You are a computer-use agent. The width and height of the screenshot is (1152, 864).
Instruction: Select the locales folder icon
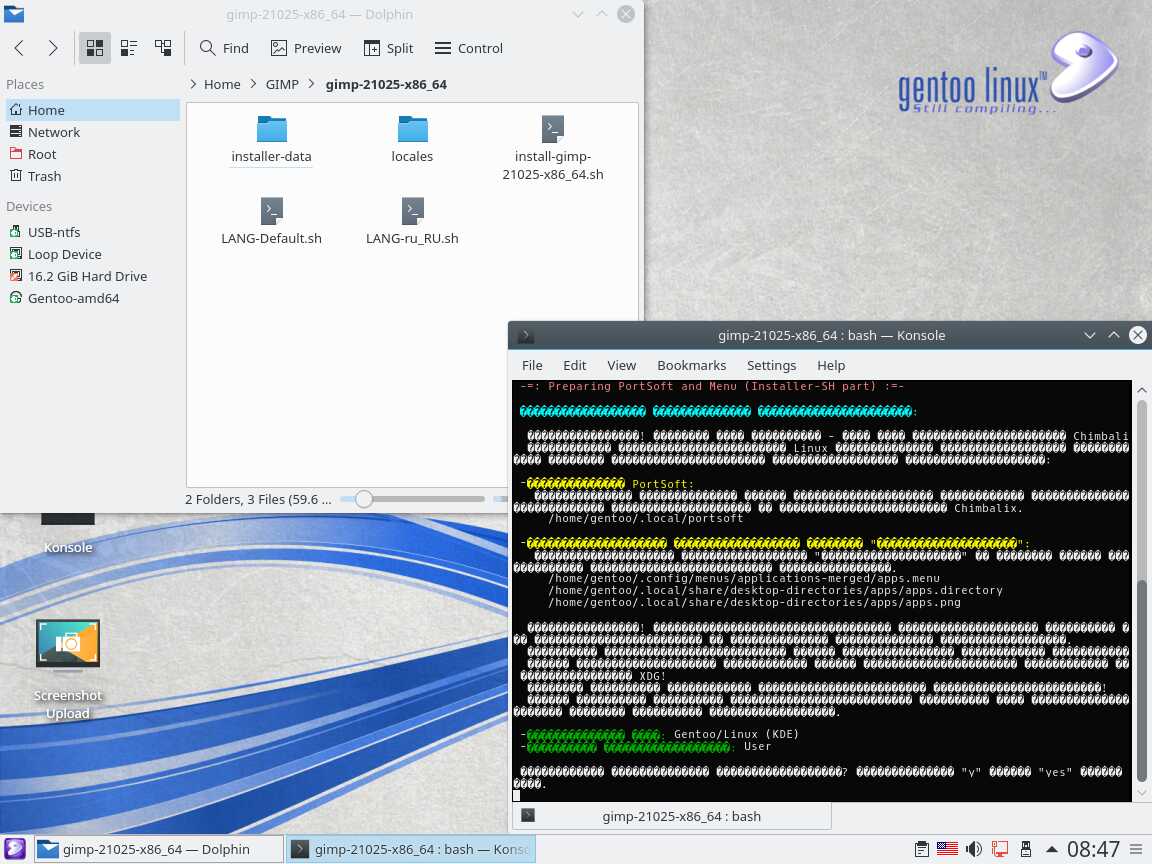[412, 129]
